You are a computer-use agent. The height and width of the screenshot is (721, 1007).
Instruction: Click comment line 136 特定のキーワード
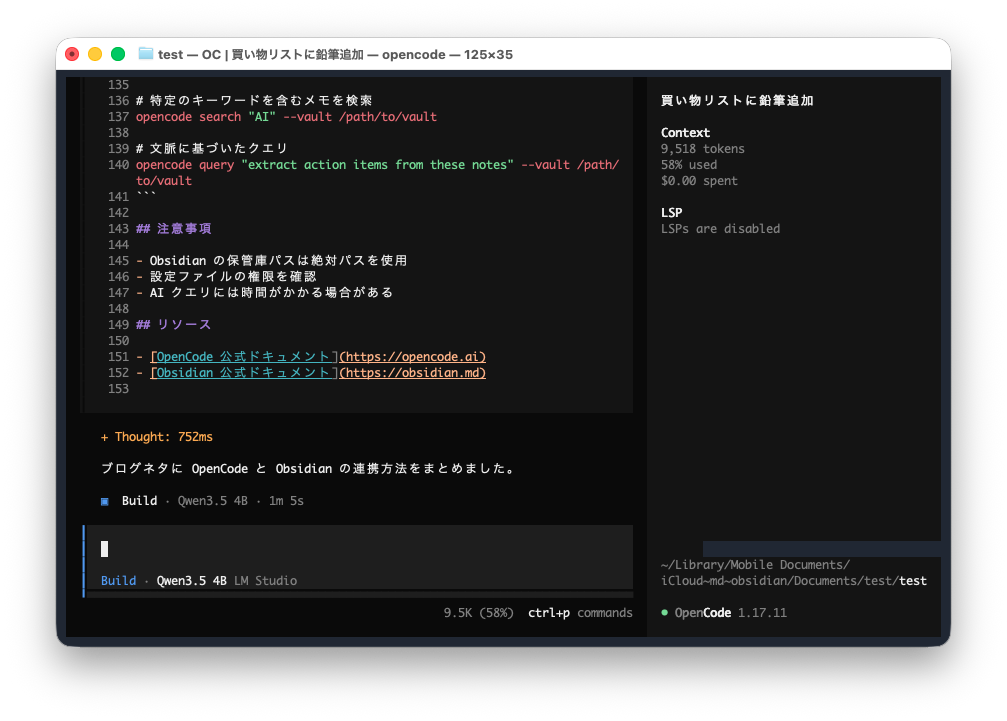click(254, 100)
